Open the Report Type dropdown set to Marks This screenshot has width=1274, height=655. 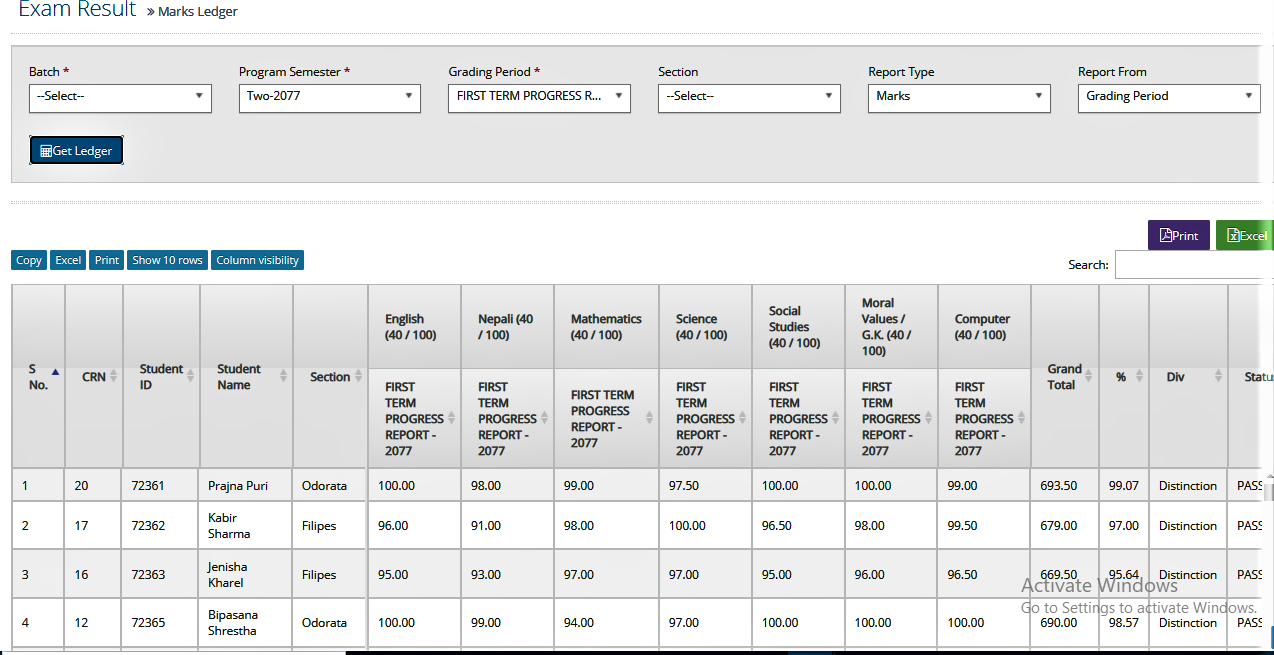tap(959, 97)
